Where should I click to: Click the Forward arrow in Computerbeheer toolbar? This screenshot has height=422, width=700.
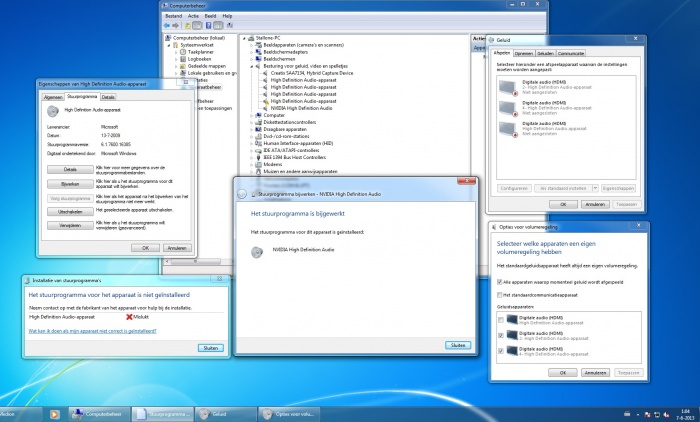pos(175,25)
